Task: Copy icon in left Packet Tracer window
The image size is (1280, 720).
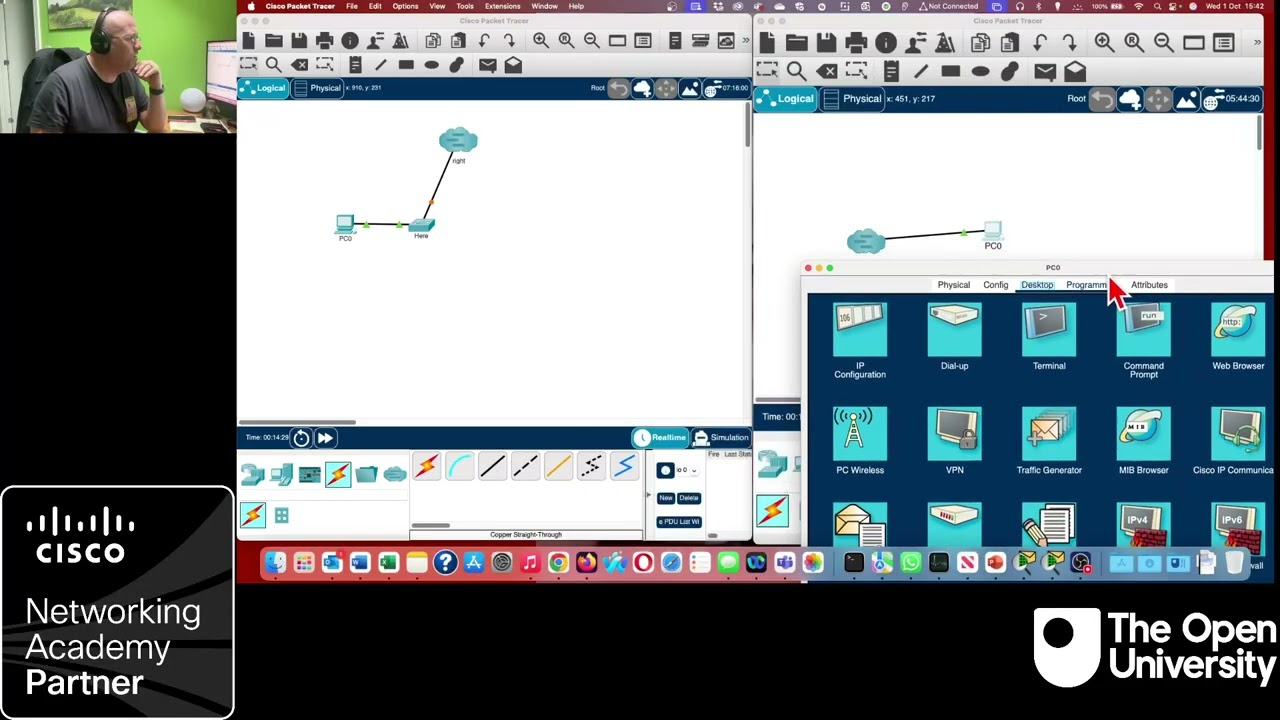Action: click(x=433, y=41)
